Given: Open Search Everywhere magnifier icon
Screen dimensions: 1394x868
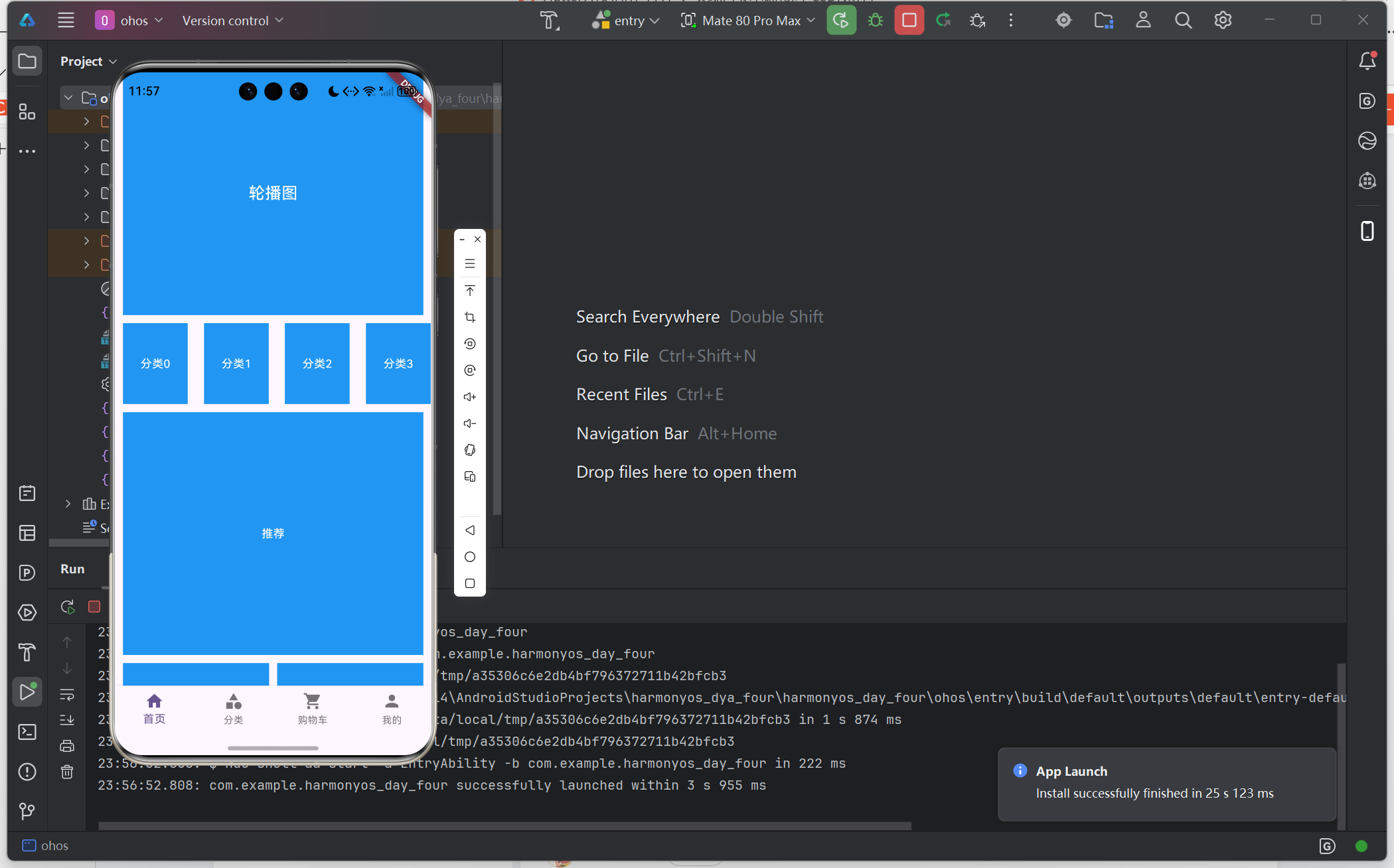Looking at the screenshot, I should pyautogui.click(x=1183, y=21).
